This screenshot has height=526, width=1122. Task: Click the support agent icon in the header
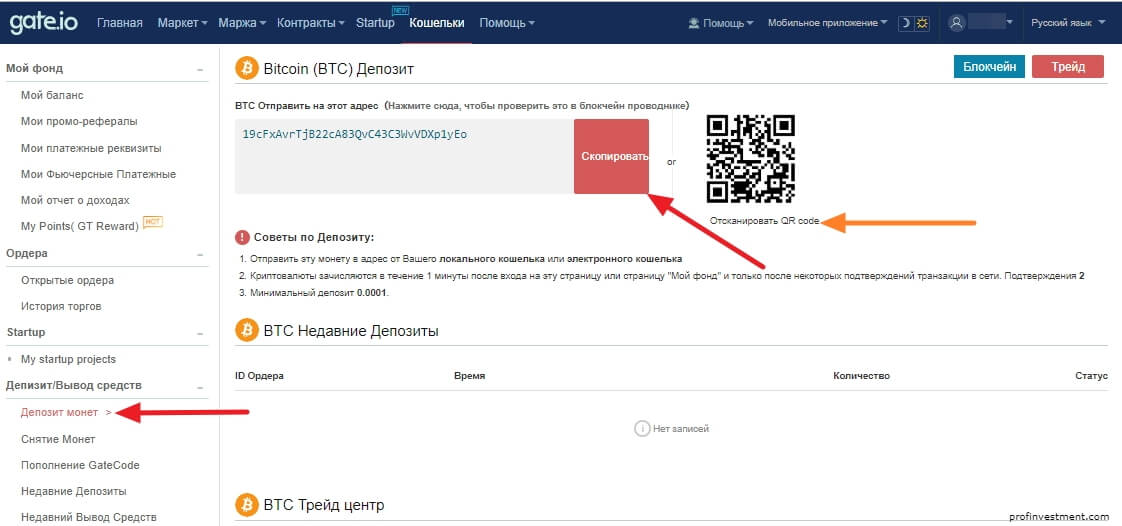[x=693, y=23]
